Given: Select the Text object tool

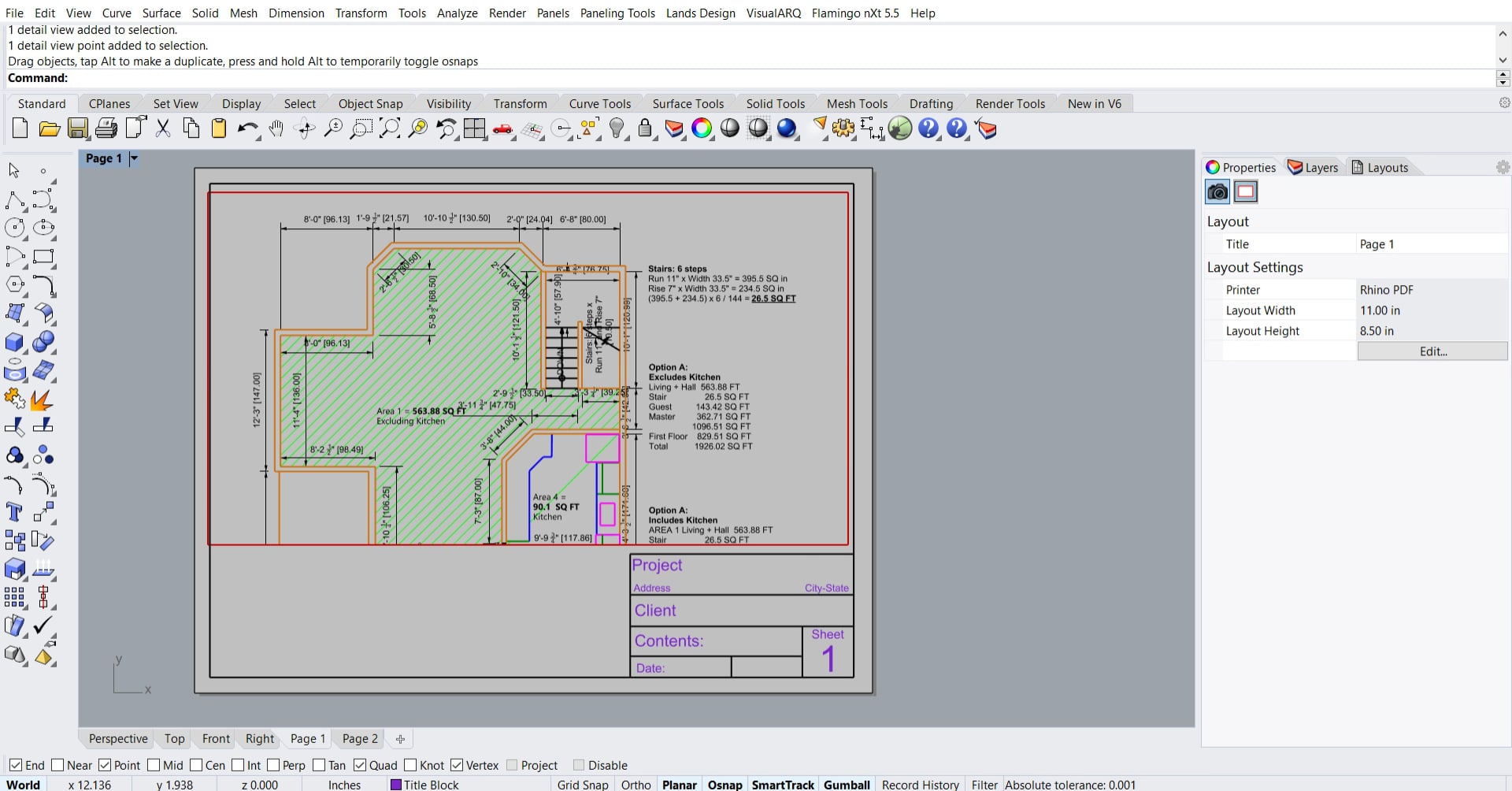Looking at the screenshot, I should (14, 512).
